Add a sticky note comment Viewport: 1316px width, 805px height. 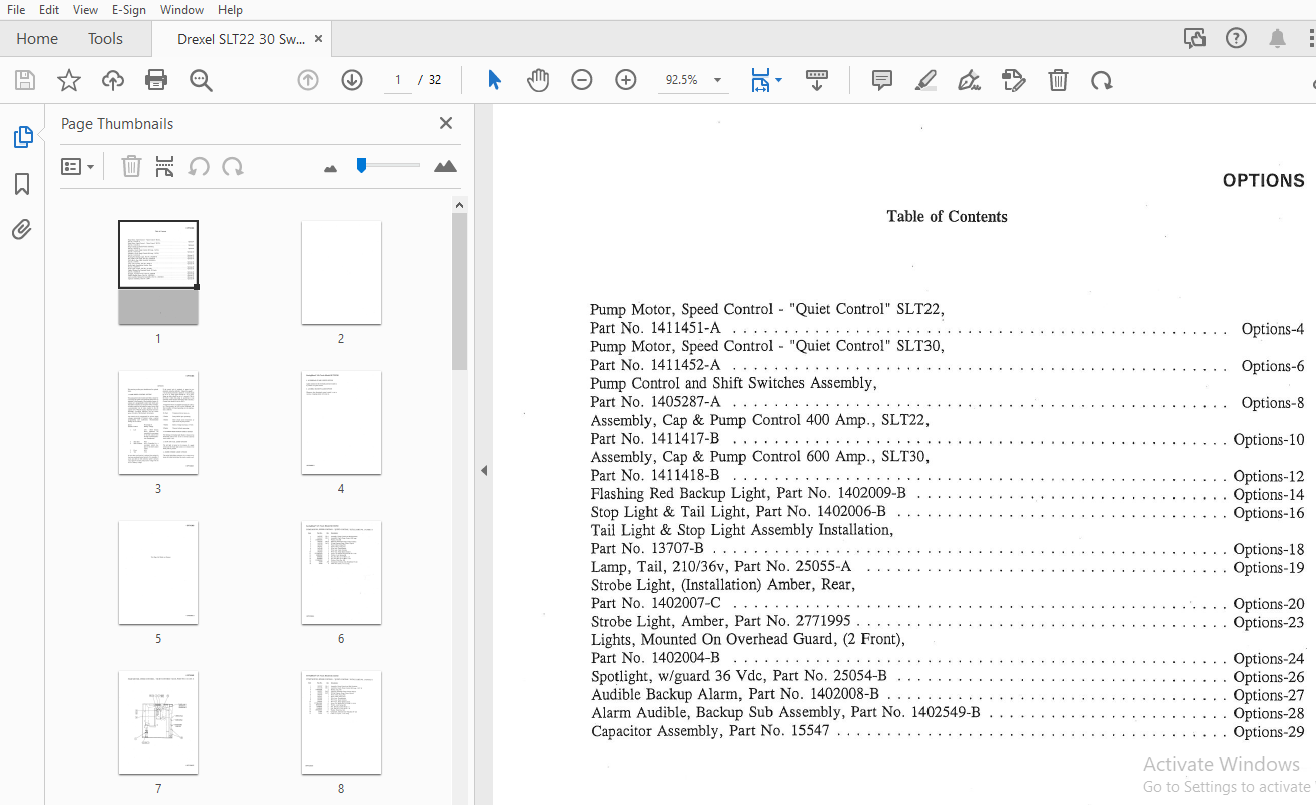pos(882,80)
